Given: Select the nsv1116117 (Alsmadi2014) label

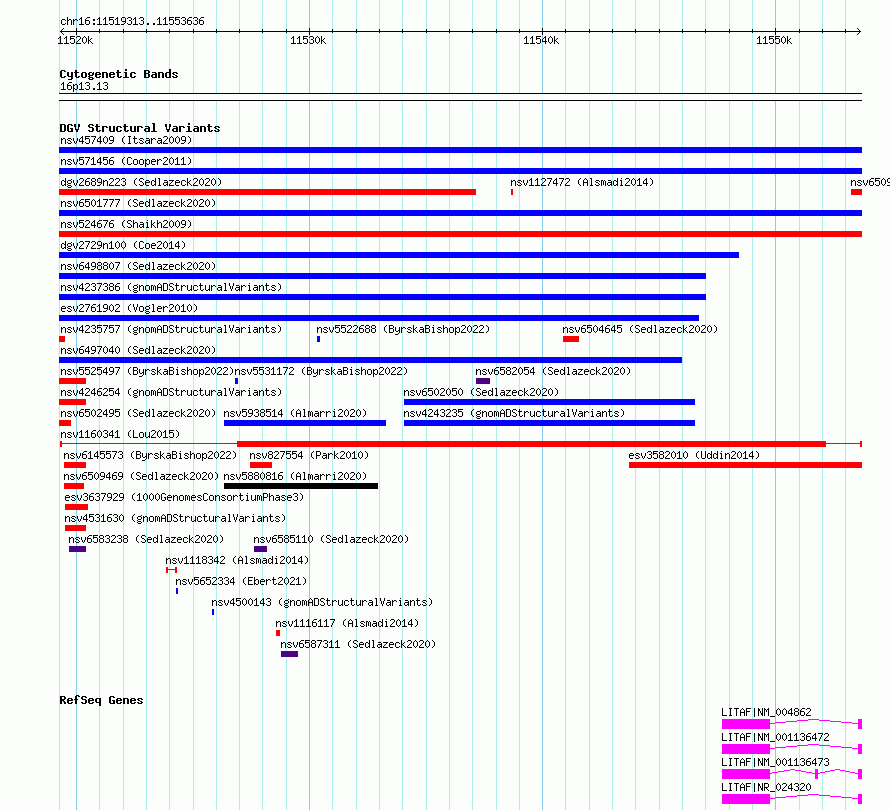Looking at the screenshot, I should pos(347,623).
